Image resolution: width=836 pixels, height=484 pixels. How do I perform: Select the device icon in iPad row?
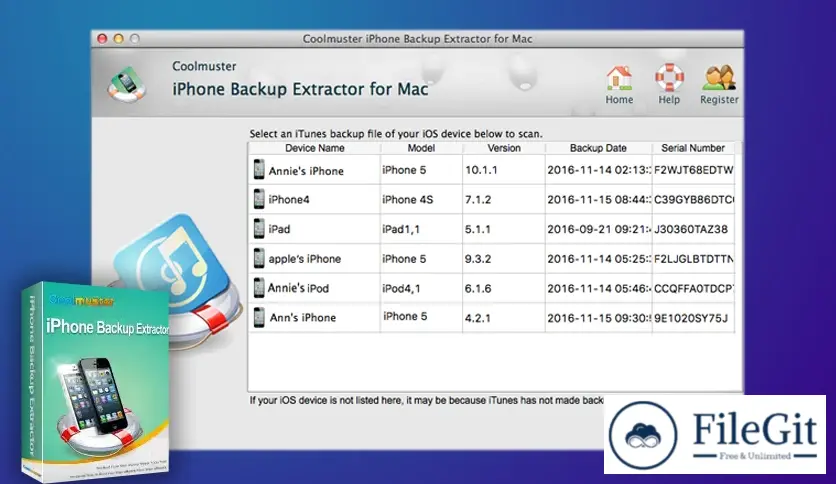(259, 229)
